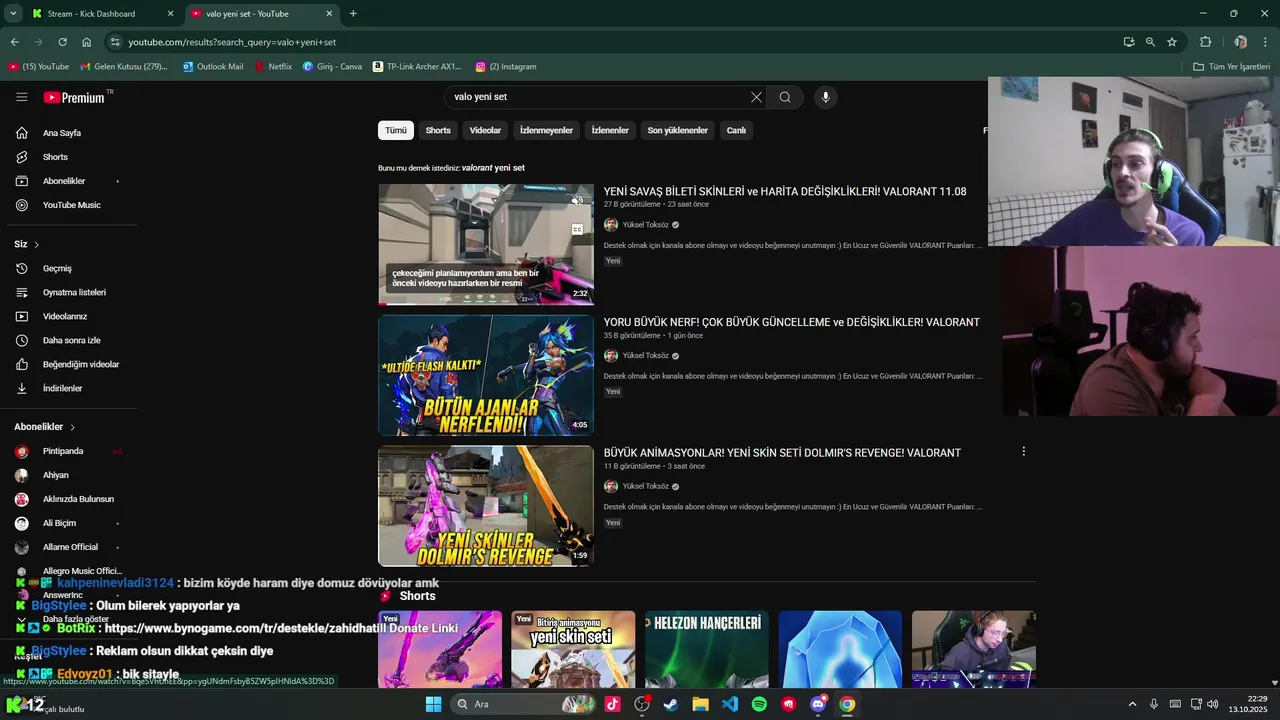Viewport: 1280px width, 720px height.
Task: Open YENİ SAVAŞ BİLETİ SKİNLERİ video title
Action: 785,191
